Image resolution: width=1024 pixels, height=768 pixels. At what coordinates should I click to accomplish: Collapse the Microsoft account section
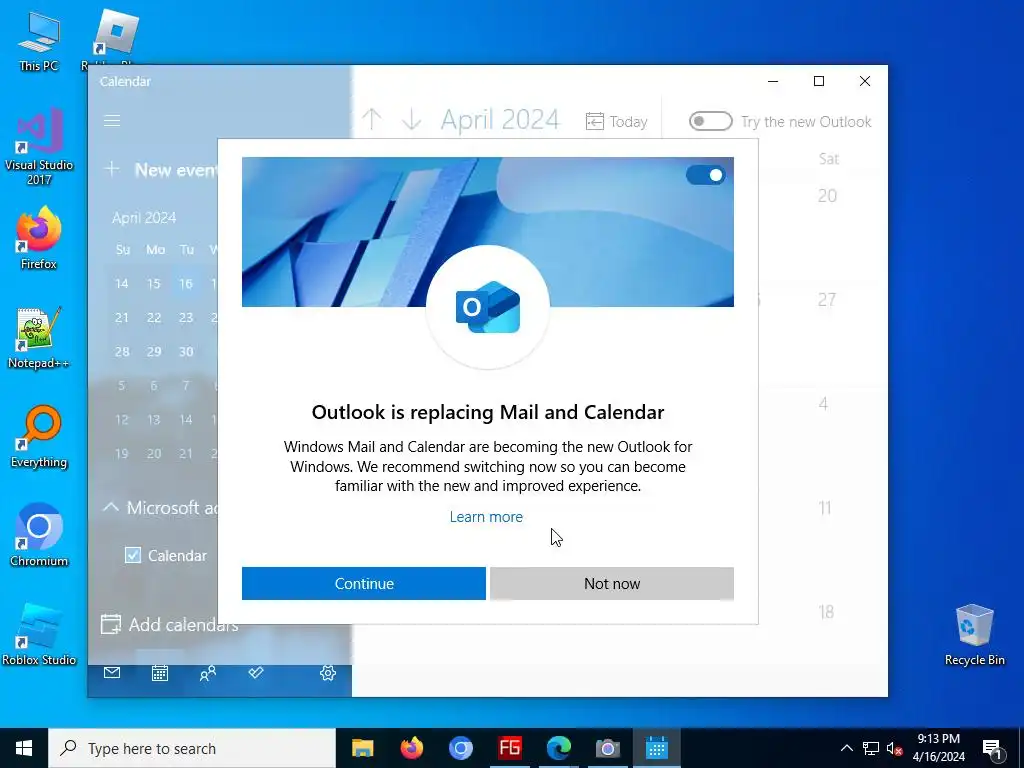[111, 507]
